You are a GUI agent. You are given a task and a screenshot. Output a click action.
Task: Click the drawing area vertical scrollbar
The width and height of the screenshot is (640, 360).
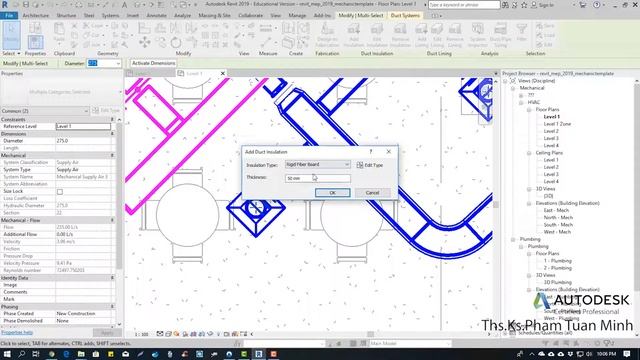point(496,204)
